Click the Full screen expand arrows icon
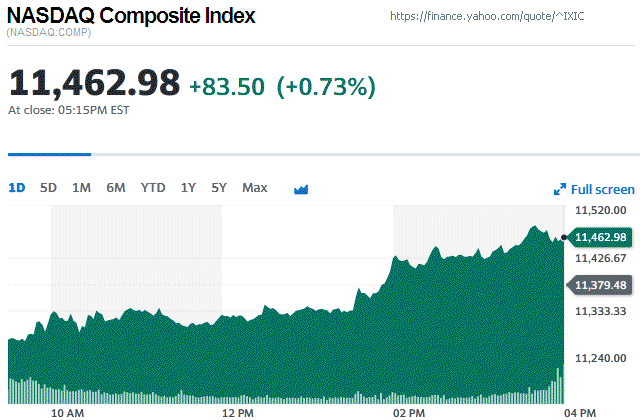The width and height of the screenshot is (640, 420). pos(560,189)
